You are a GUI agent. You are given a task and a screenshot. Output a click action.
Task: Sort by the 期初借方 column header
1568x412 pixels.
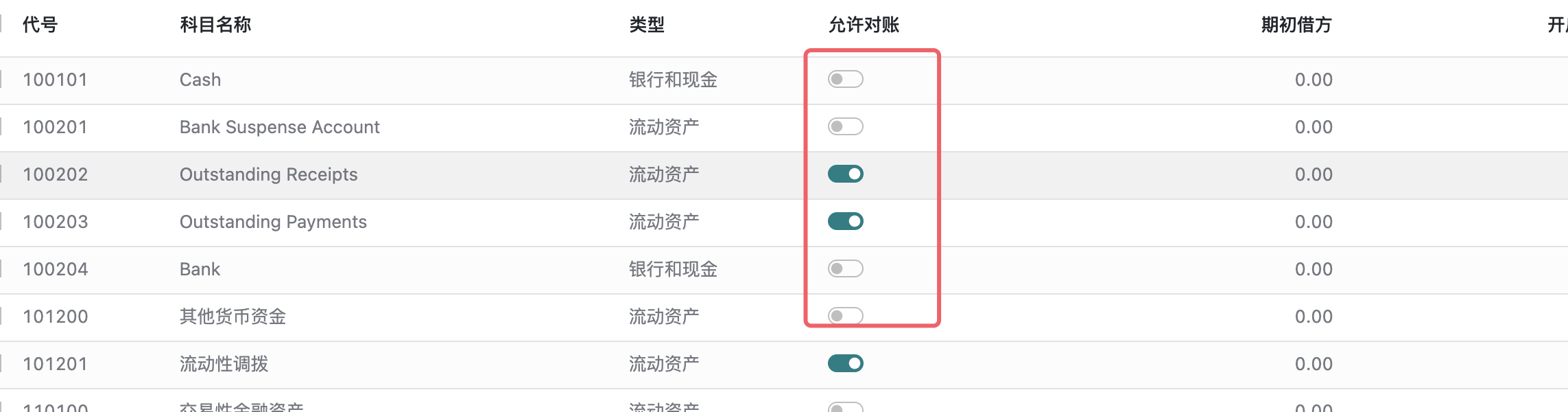point(1296,25)
